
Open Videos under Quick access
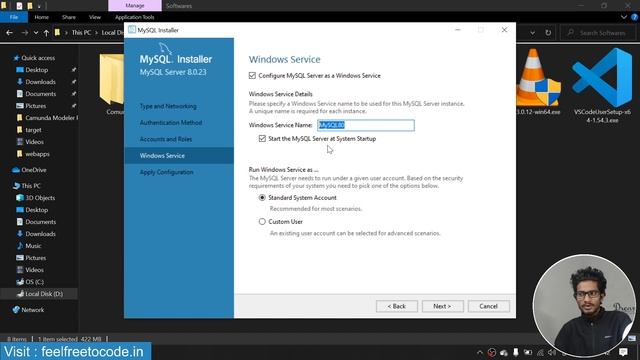[34, 142]
